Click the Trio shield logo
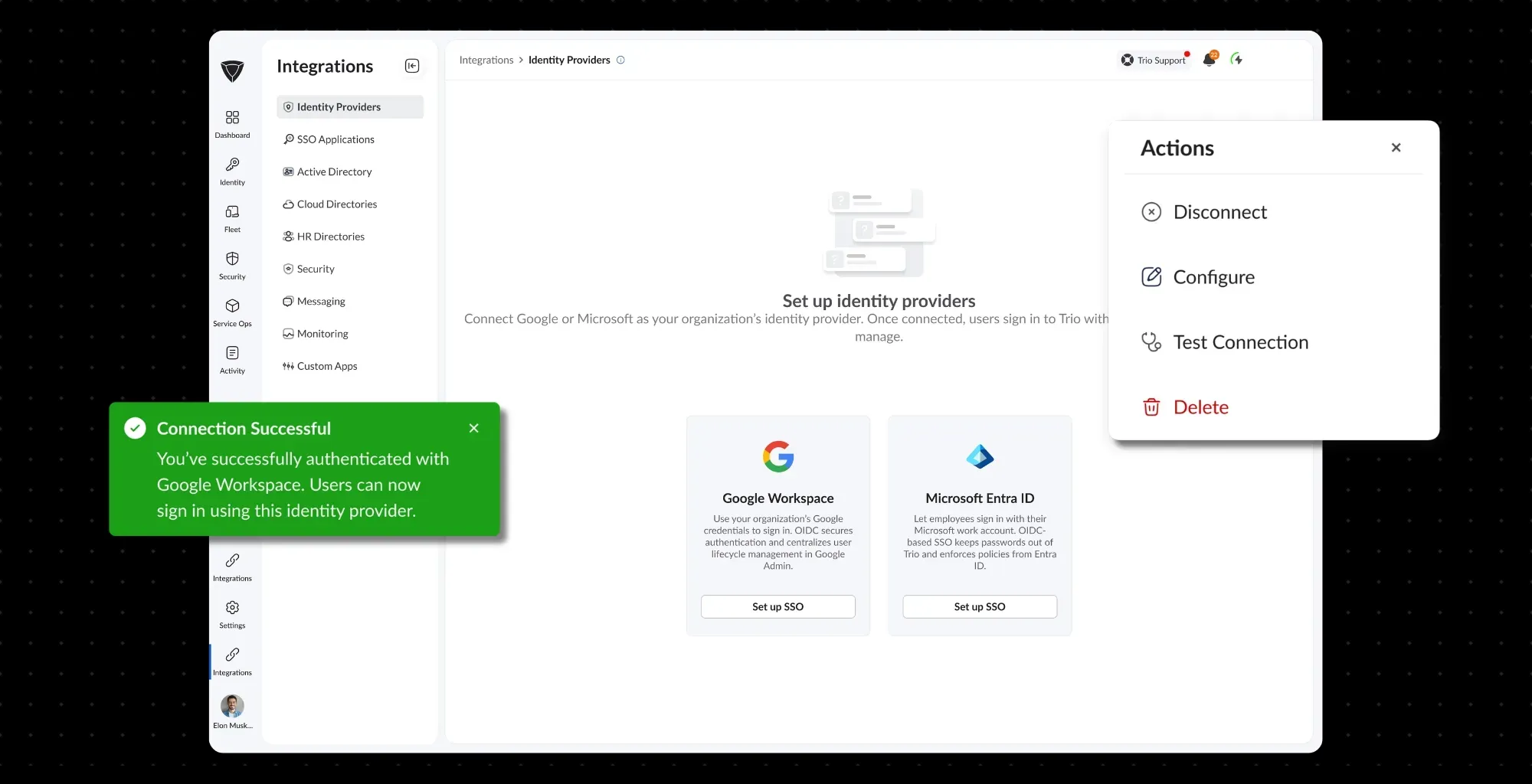Viewport: 1532px width, 784px height. coord(232,71)
